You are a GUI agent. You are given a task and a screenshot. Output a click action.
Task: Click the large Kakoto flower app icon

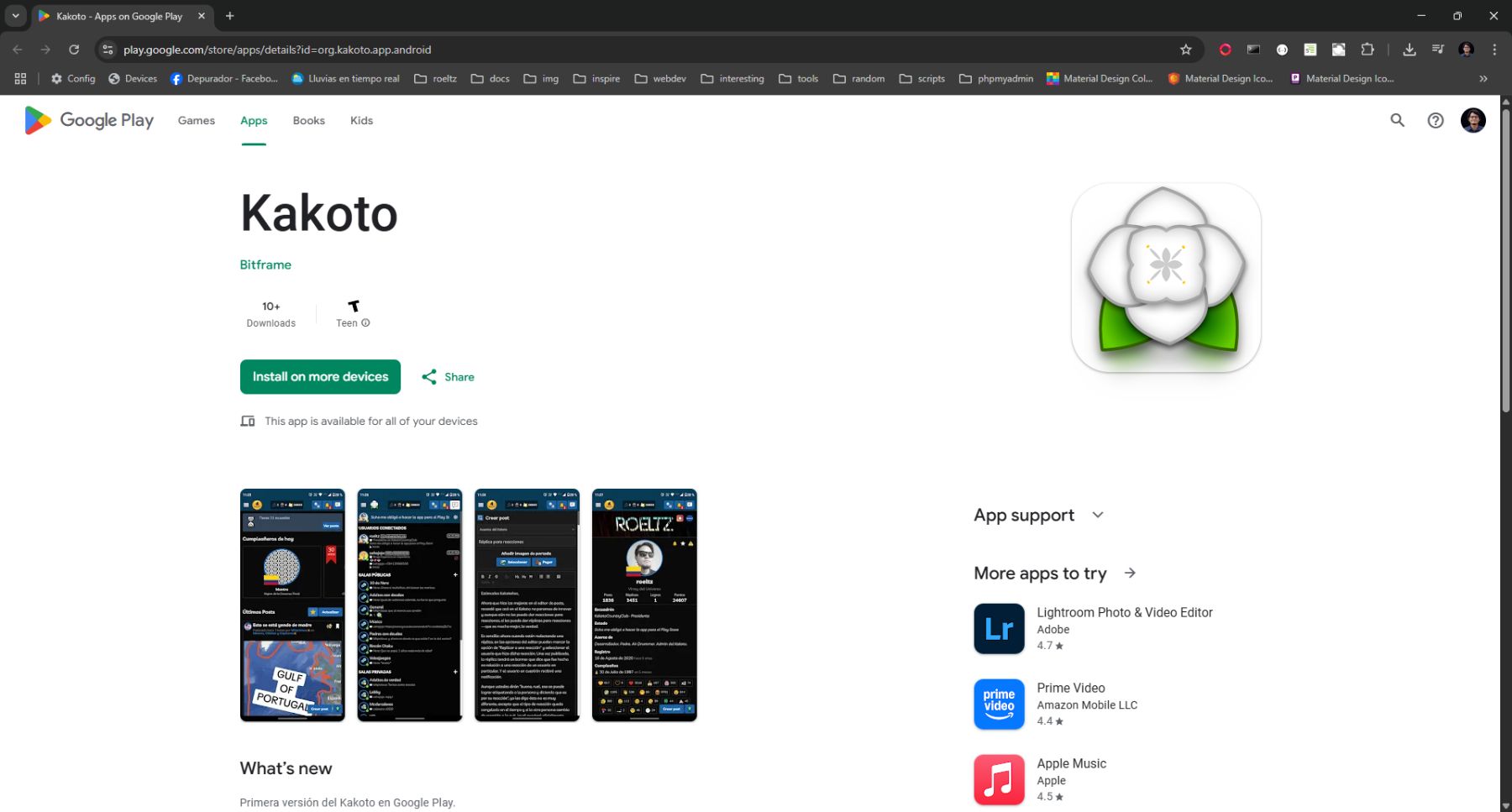[x=1166, y=278]
